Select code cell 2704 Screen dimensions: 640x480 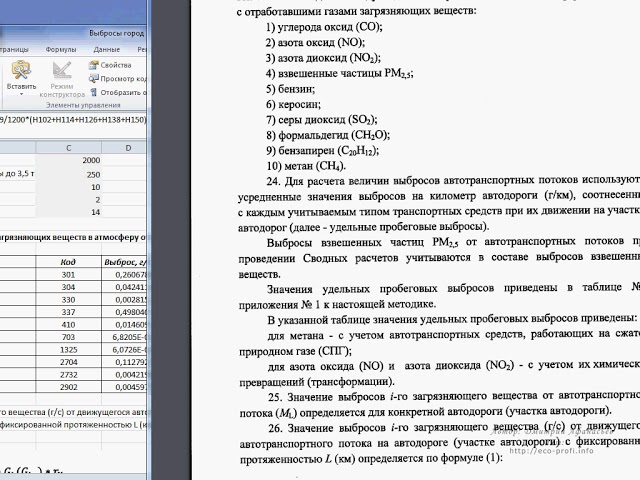click(68, 362)
